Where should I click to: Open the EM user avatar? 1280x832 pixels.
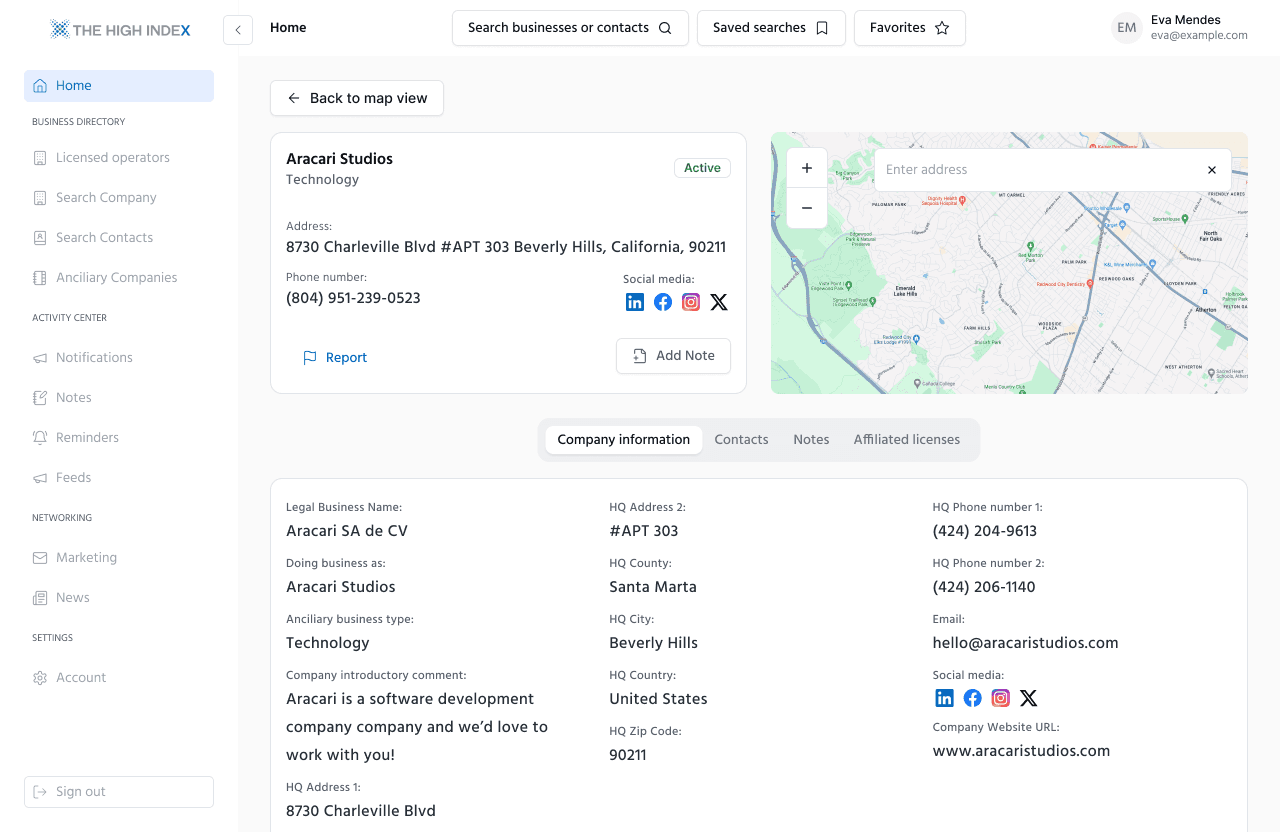[x=1127, y=28]
